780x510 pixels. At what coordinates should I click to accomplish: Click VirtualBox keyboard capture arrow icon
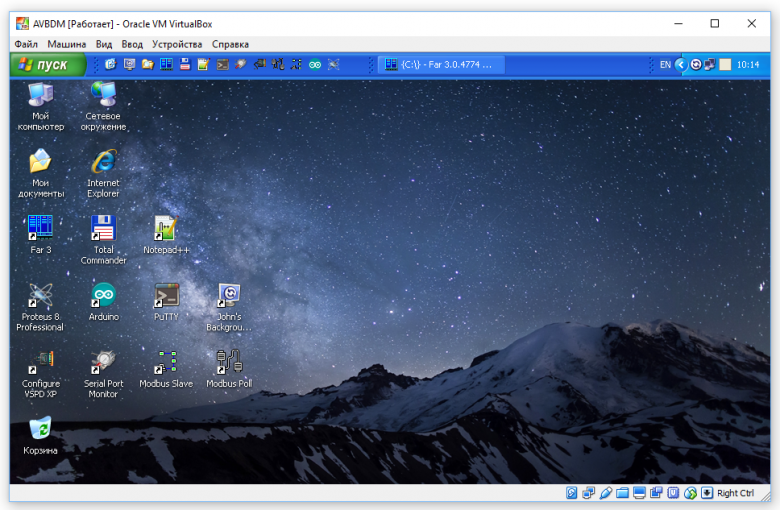[707, 493]
